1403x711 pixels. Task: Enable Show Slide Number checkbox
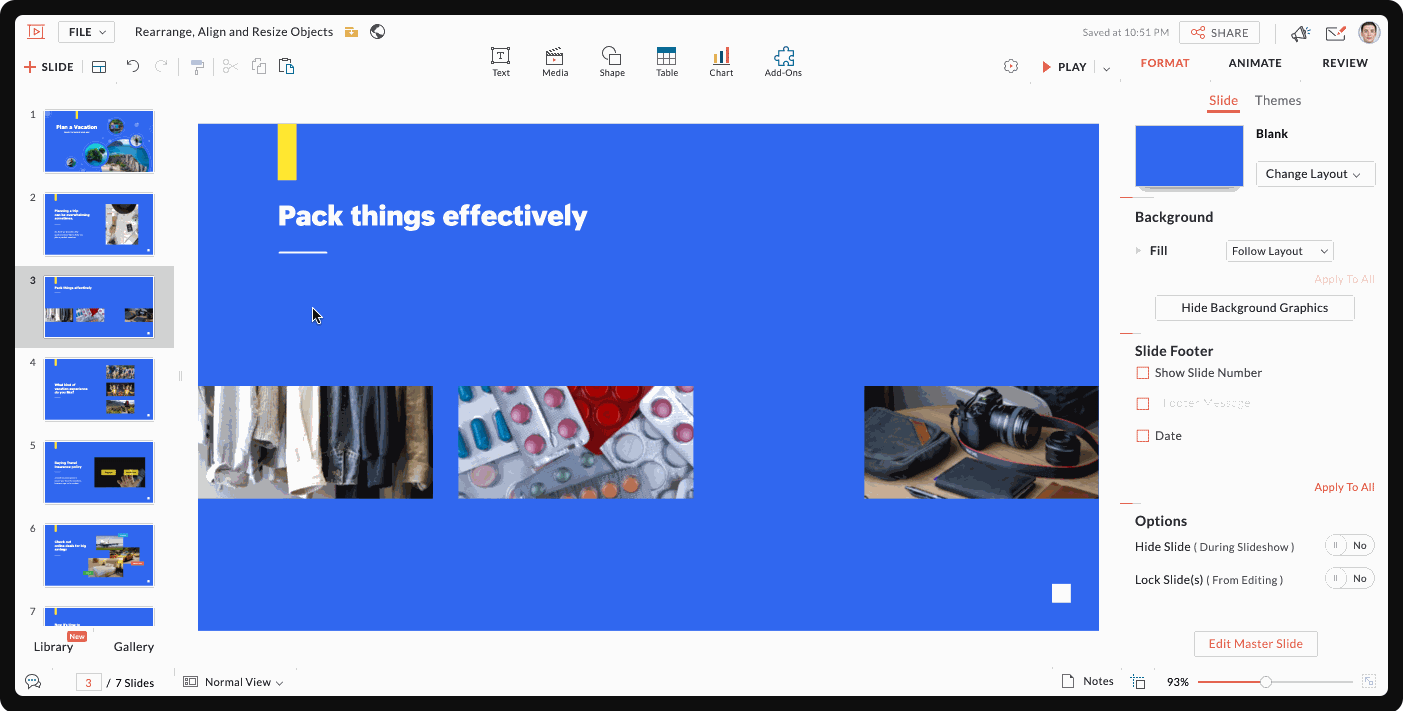1143,373
